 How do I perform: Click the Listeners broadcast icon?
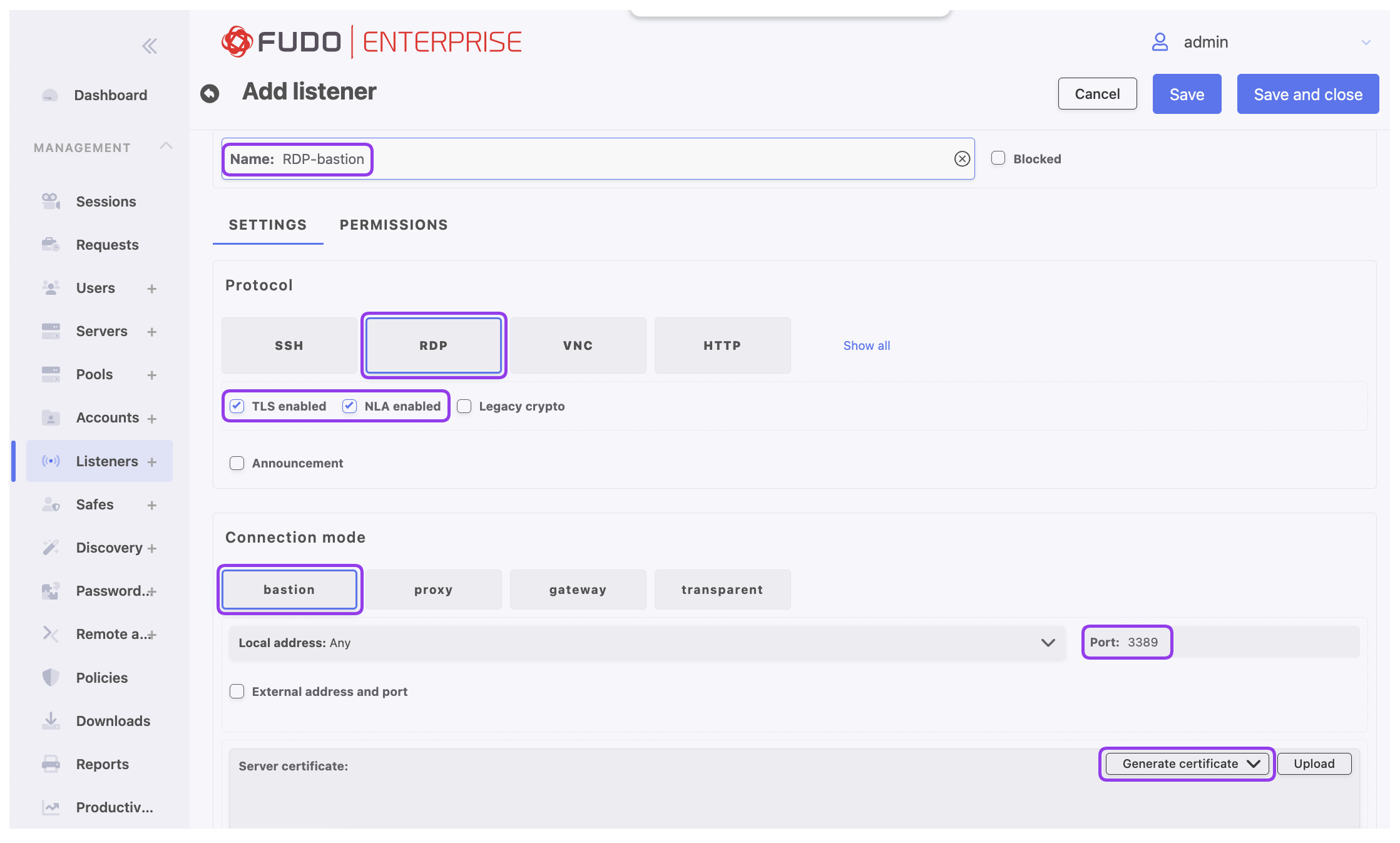point(51,461)
